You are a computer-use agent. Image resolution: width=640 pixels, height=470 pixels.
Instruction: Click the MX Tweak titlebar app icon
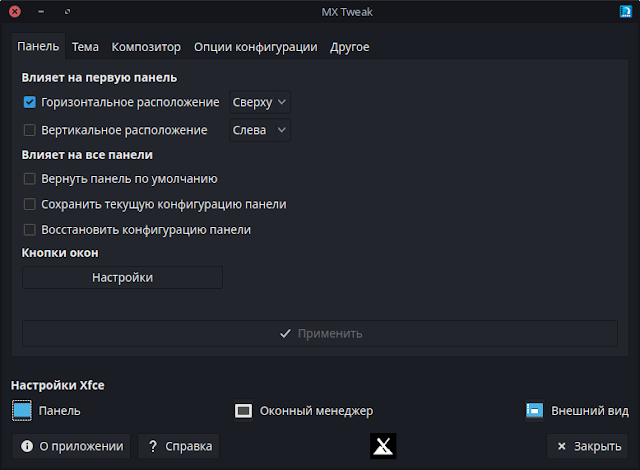[625, 11]
